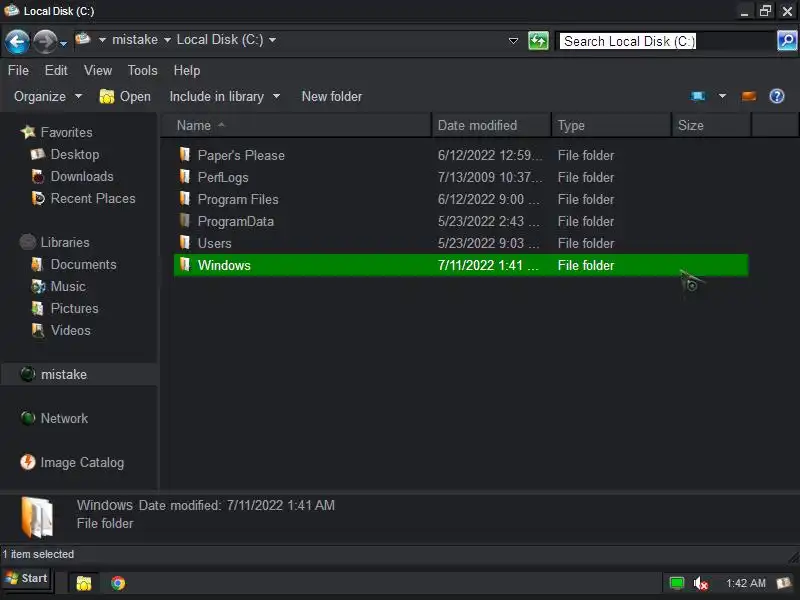Click the large folder thumbnail in details pane
The width and height of the screenshot is (800, 600).
click(x=37, y=517)
